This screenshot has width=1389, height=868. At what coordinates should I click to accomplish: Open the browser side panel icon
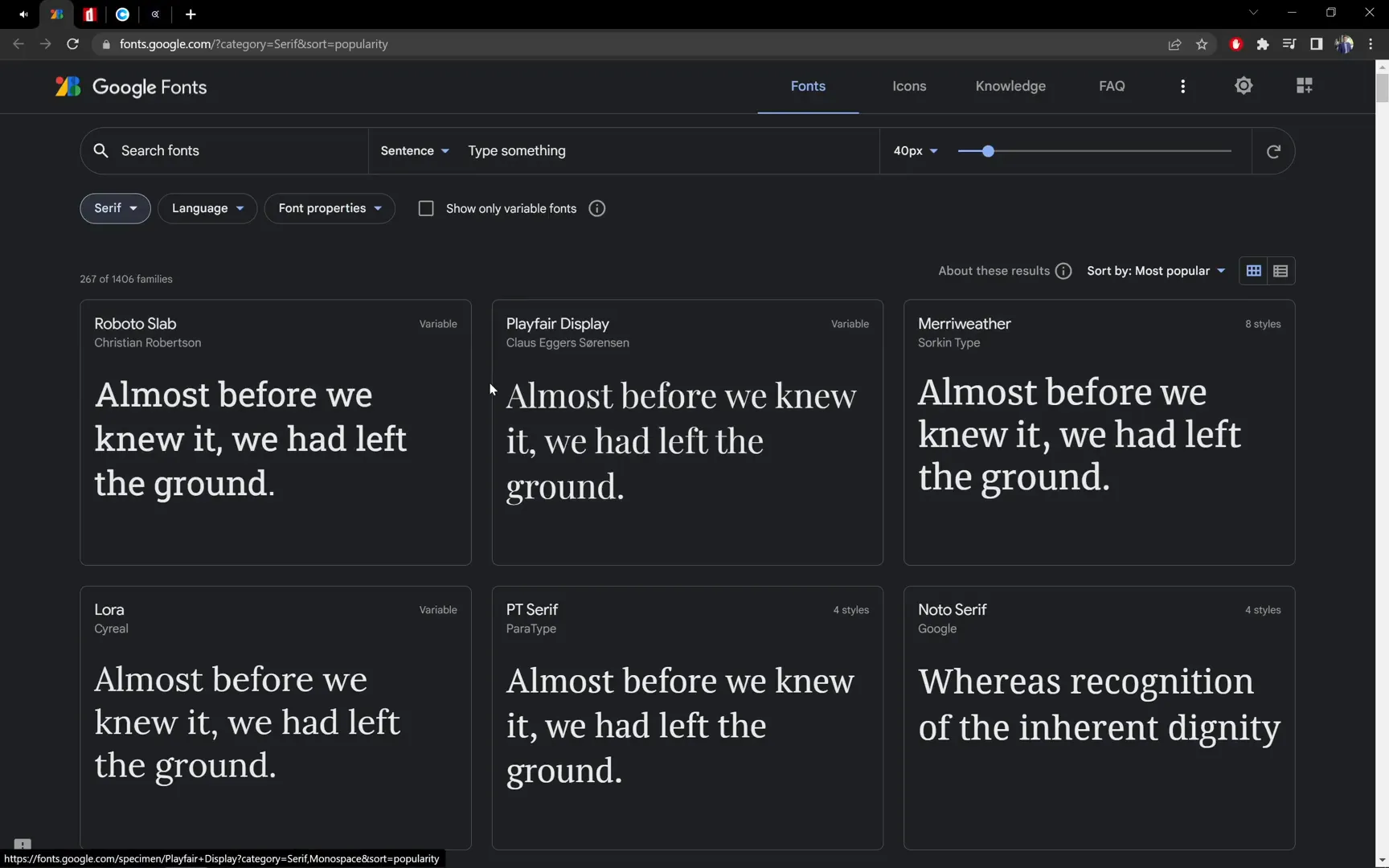[x=1316, y=44]
